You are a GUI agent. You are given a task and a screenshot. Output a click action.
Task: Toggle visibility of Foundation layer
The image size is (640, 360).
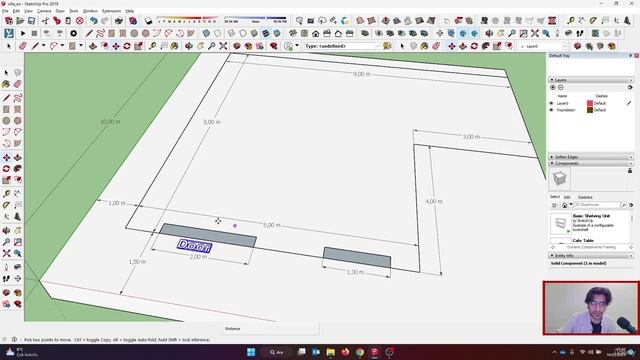click(551, 110)
